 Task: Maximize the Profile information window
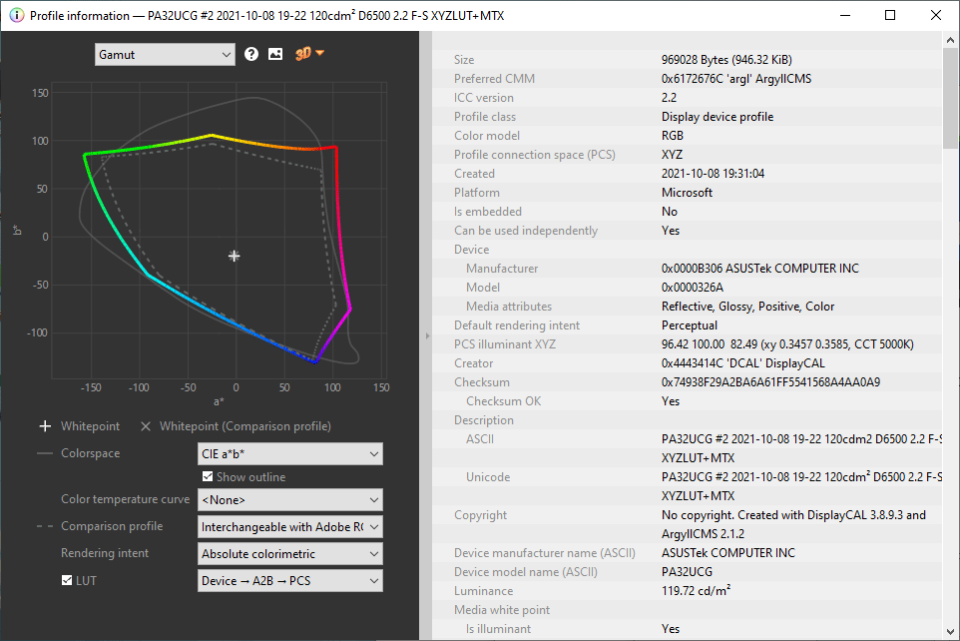click(890, 15)
